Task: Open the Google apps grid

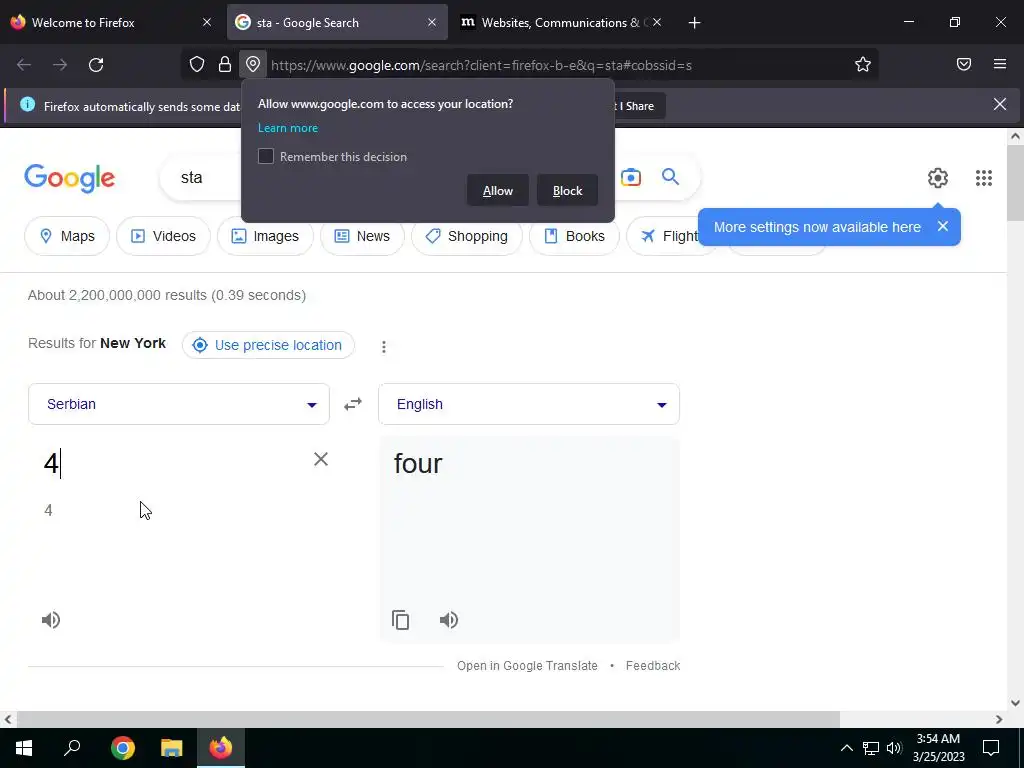Action: point(984,178)
